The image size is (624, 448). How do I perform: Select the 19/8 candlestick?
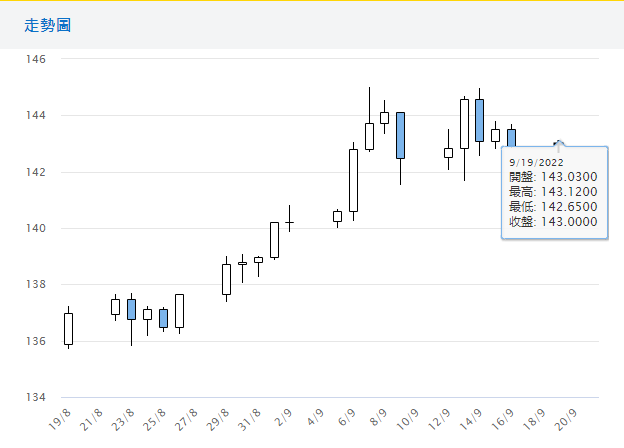[x=68, y=328]
